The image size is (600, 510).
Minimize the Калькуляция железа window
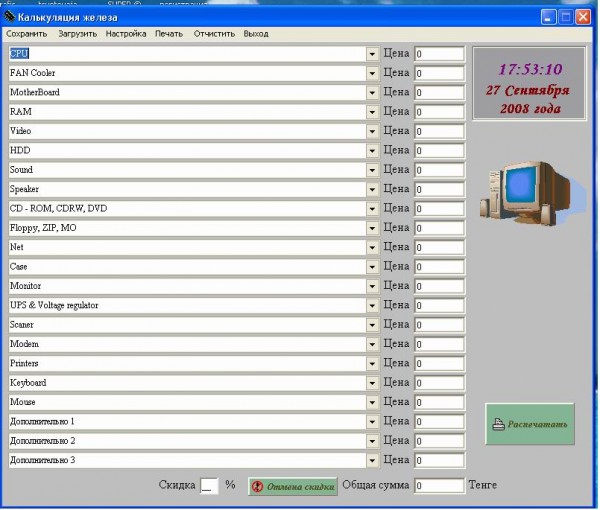(x=548, y=17)
